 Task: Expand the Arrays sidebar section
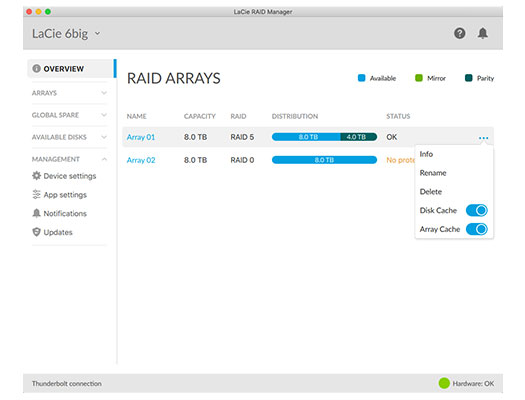coord(69,93)
